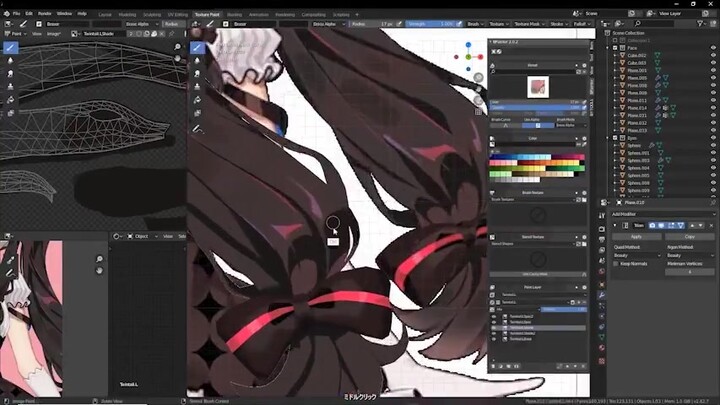The image size is (720, 405).
Task: Open the Object mode selector in the bottom editor
Action: [141, 236]
